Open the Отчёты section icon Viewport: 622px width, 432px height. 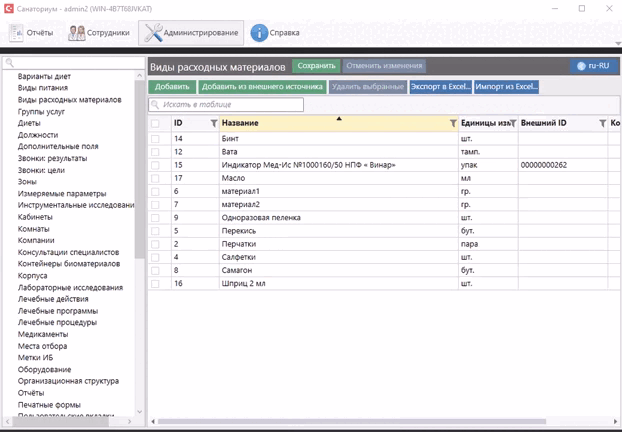17,33
